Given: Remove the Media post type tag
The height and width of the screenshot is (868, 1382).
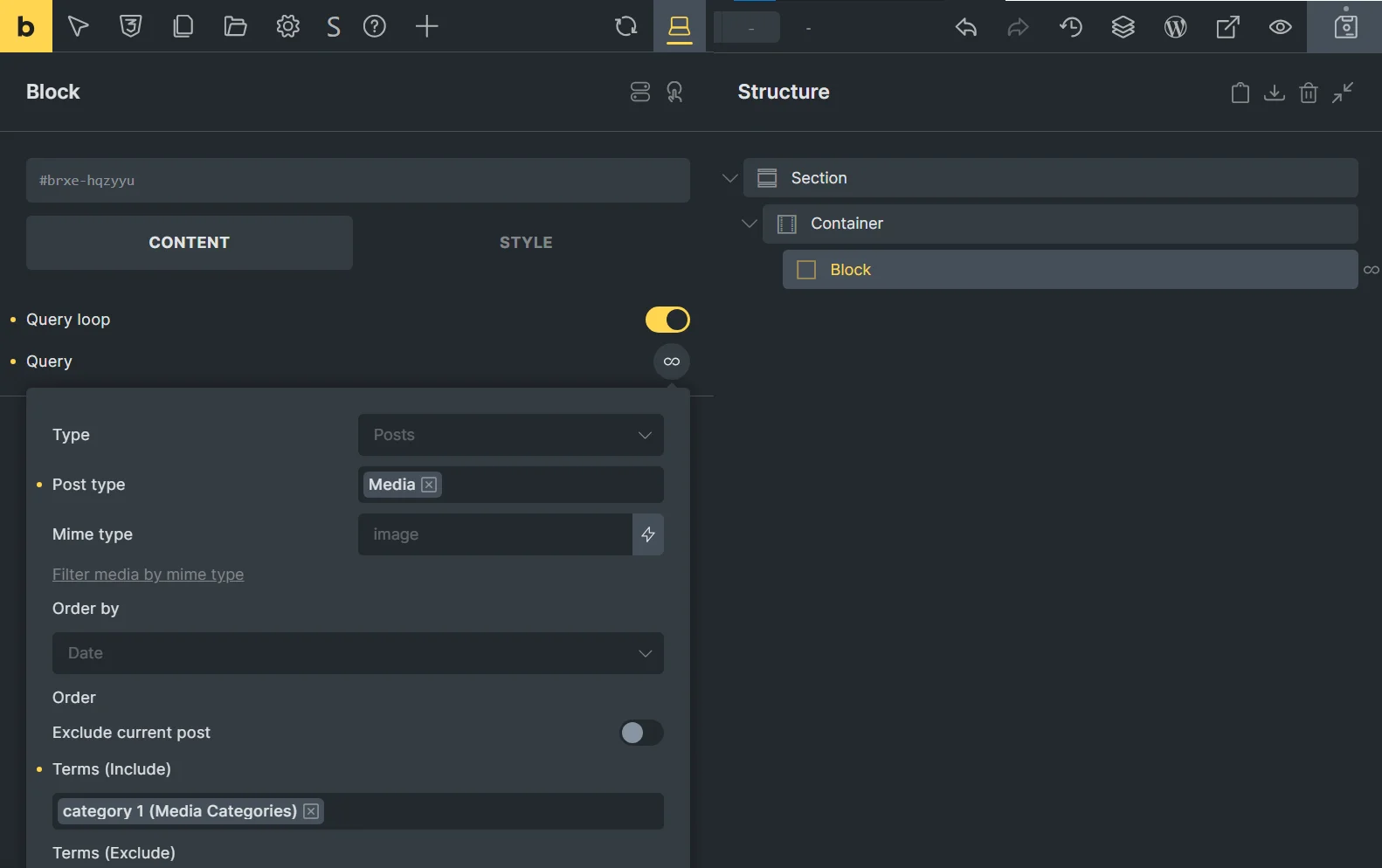Looking at the screenshot, I should [x=429, y=485].
